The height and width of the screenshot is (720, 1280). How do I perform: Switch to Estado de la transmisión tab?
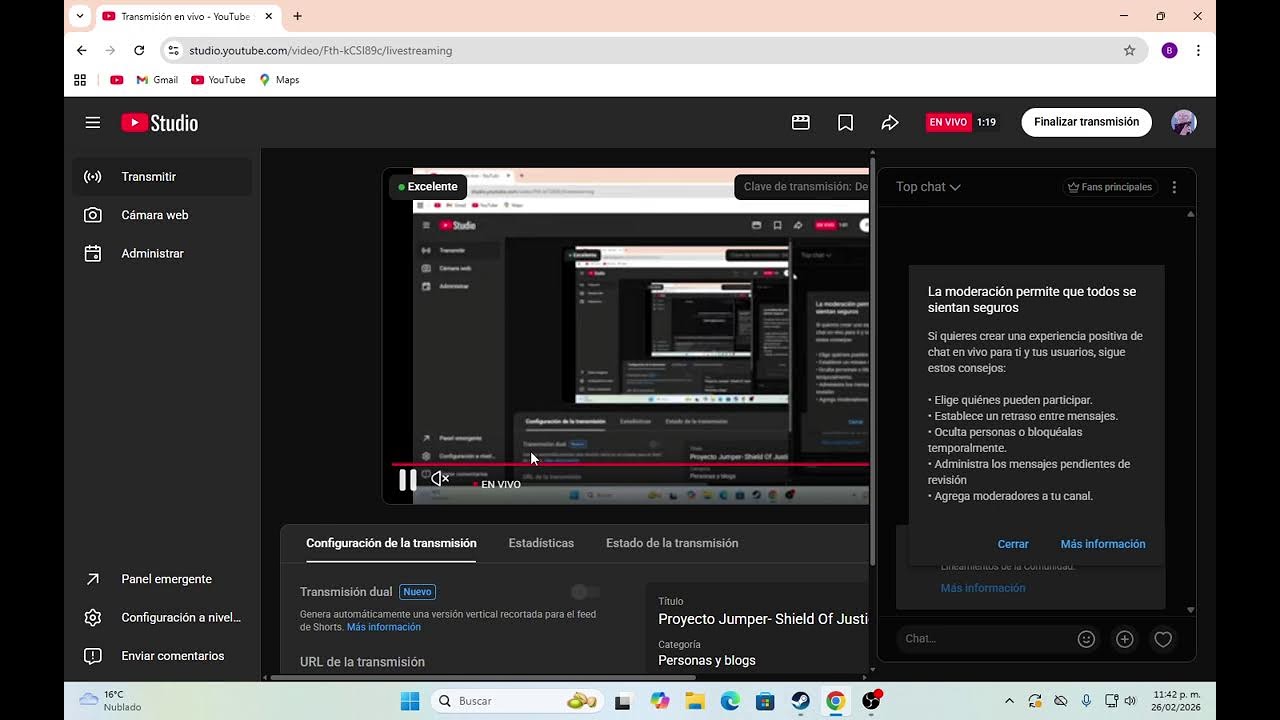click(x=672, y=543)
